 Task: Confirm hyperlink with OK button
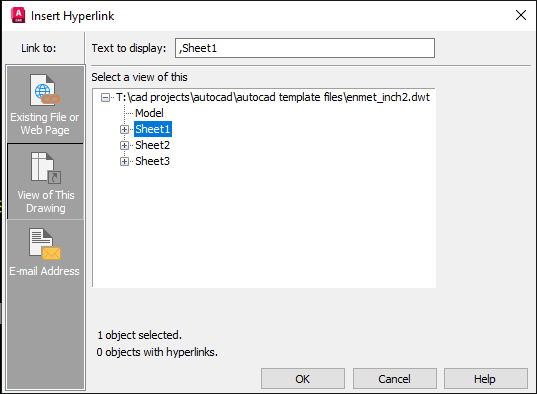click(303, 379)
